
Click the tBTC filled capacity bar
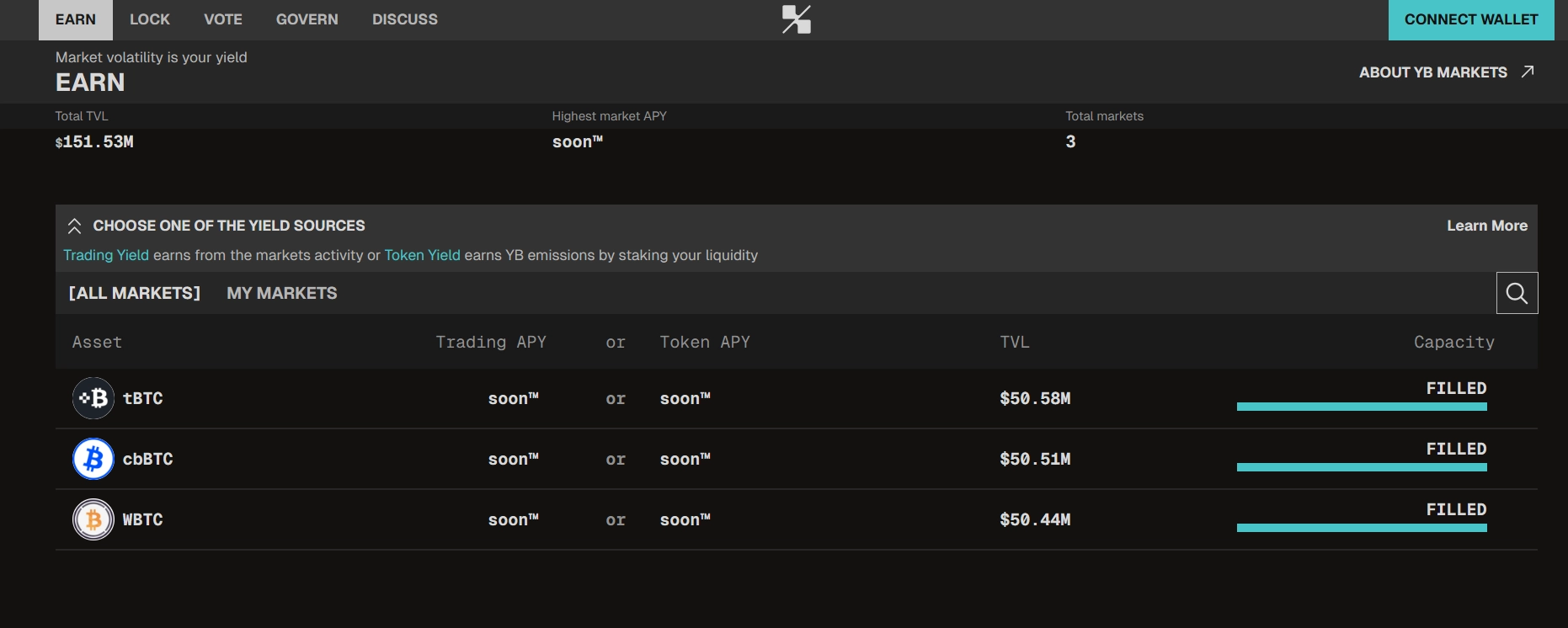[1361, 407]
